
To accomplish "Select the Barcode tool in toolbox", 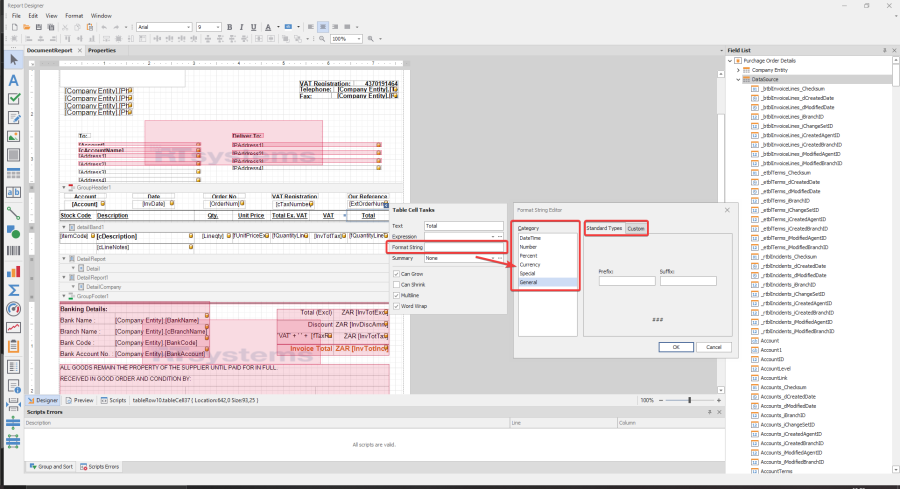I will pos(14,251).
